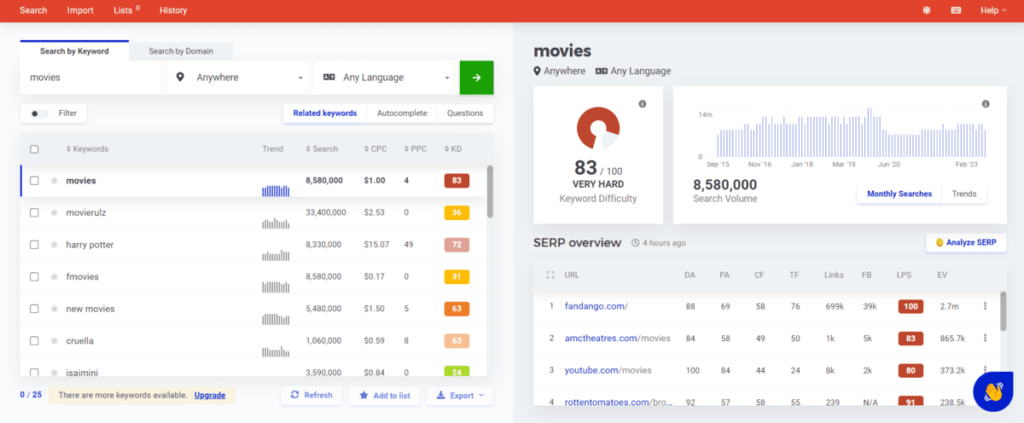Screen dimensions: 1024x423
Task: Click the Analyze SERP button
Action: 966,243
